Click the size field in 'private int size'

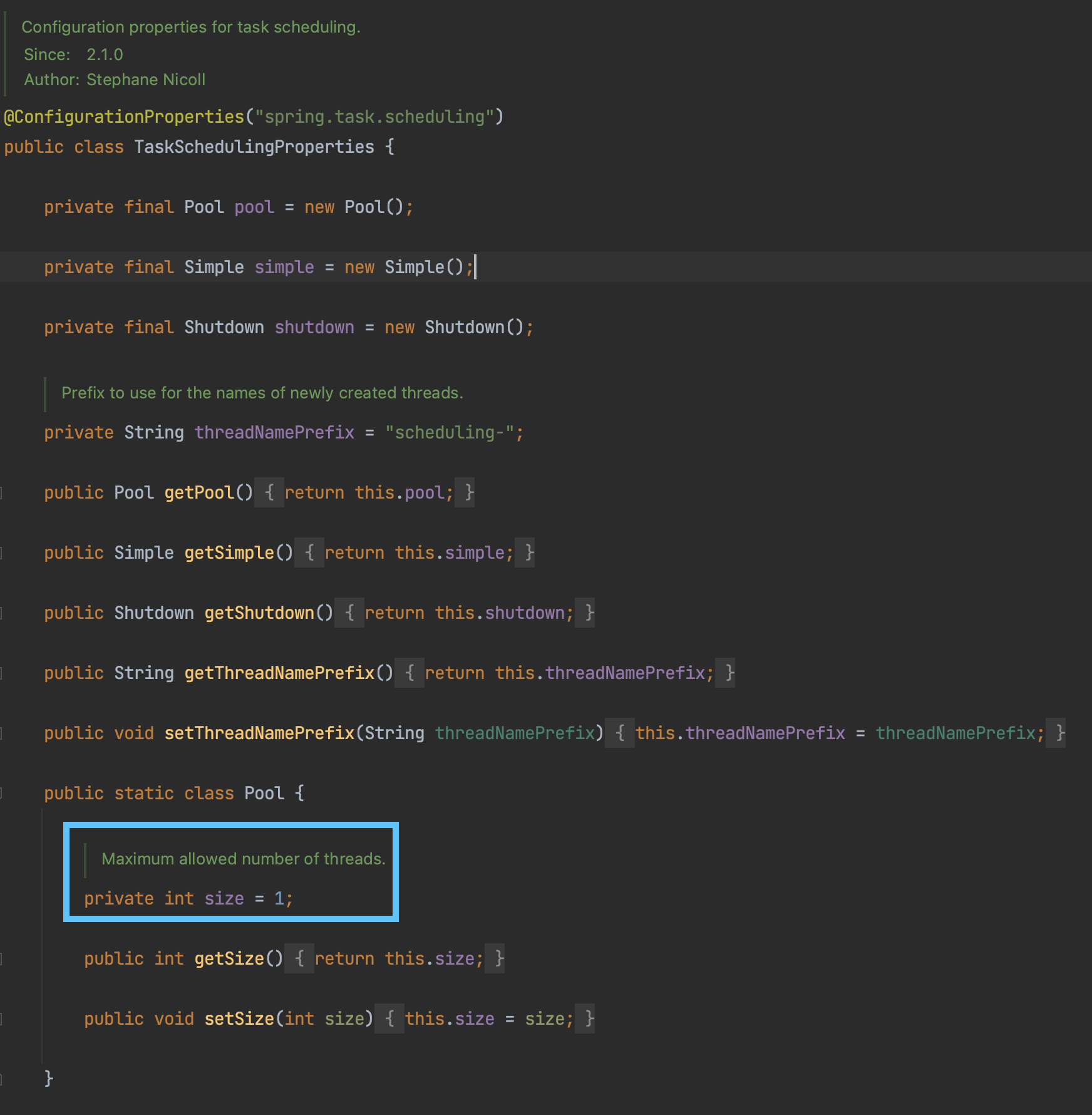click(224, 898)
